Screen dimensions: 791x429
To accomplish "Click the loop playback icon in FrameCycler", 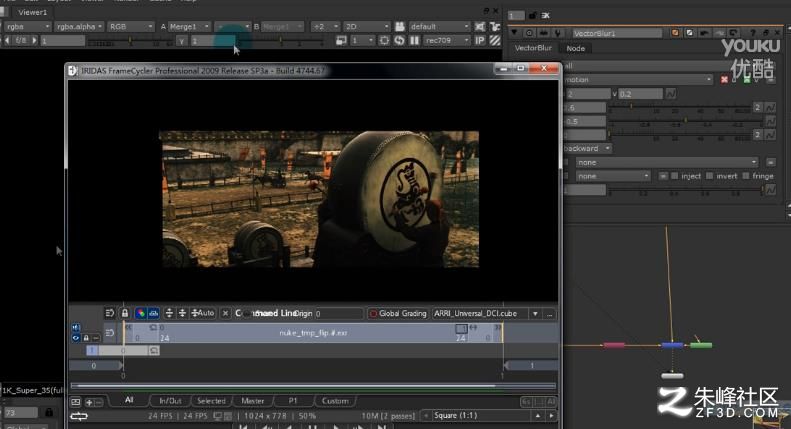I will tap(79, 416).
